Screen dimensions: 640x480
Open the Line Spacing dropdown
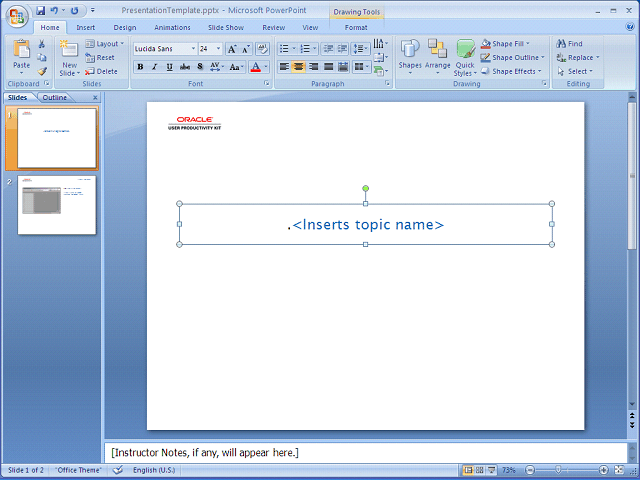(361, 49)
